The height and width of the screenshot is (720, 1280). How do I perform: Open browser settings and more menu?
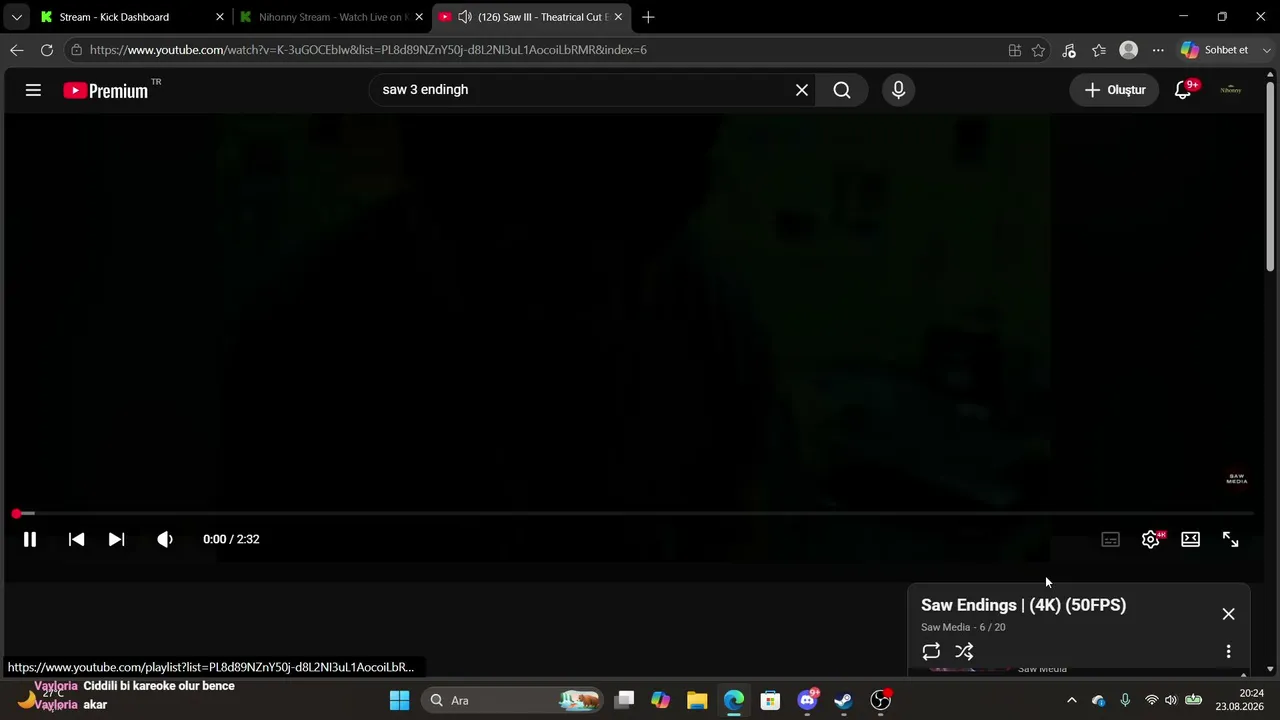pyautogui.click(x=1158, y=50)
